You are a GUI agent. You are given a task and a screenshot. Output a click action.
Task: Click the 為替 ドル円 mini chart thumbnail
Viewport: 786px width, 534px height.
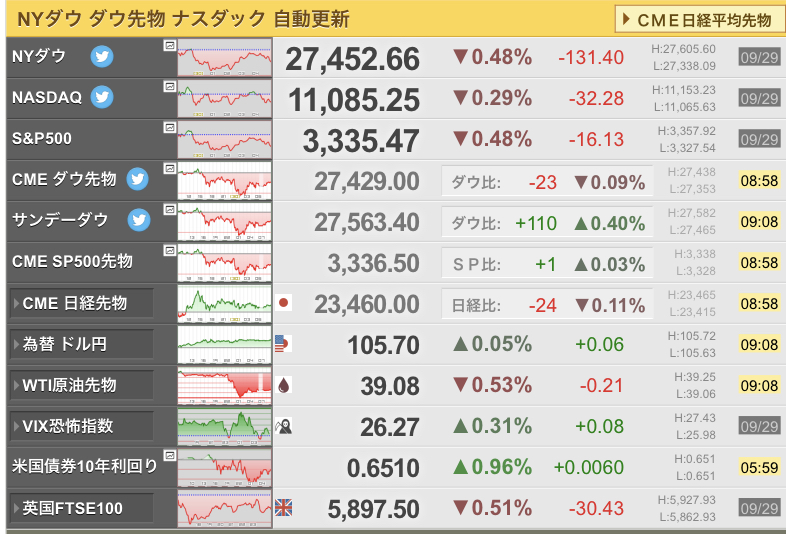click(x=225, y=344)
